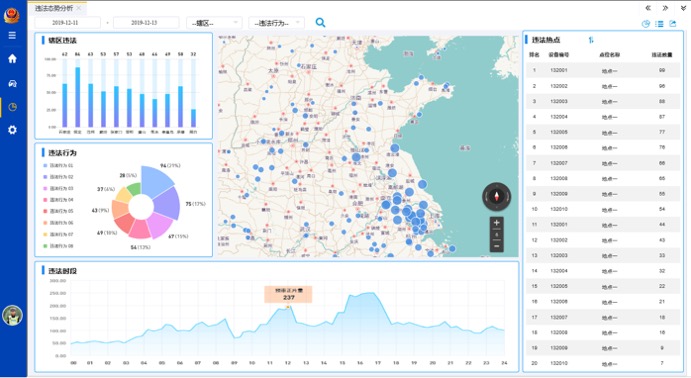Screen dimensions: 691x378
Task: Click the map compass control
Action: click(497, 196)
